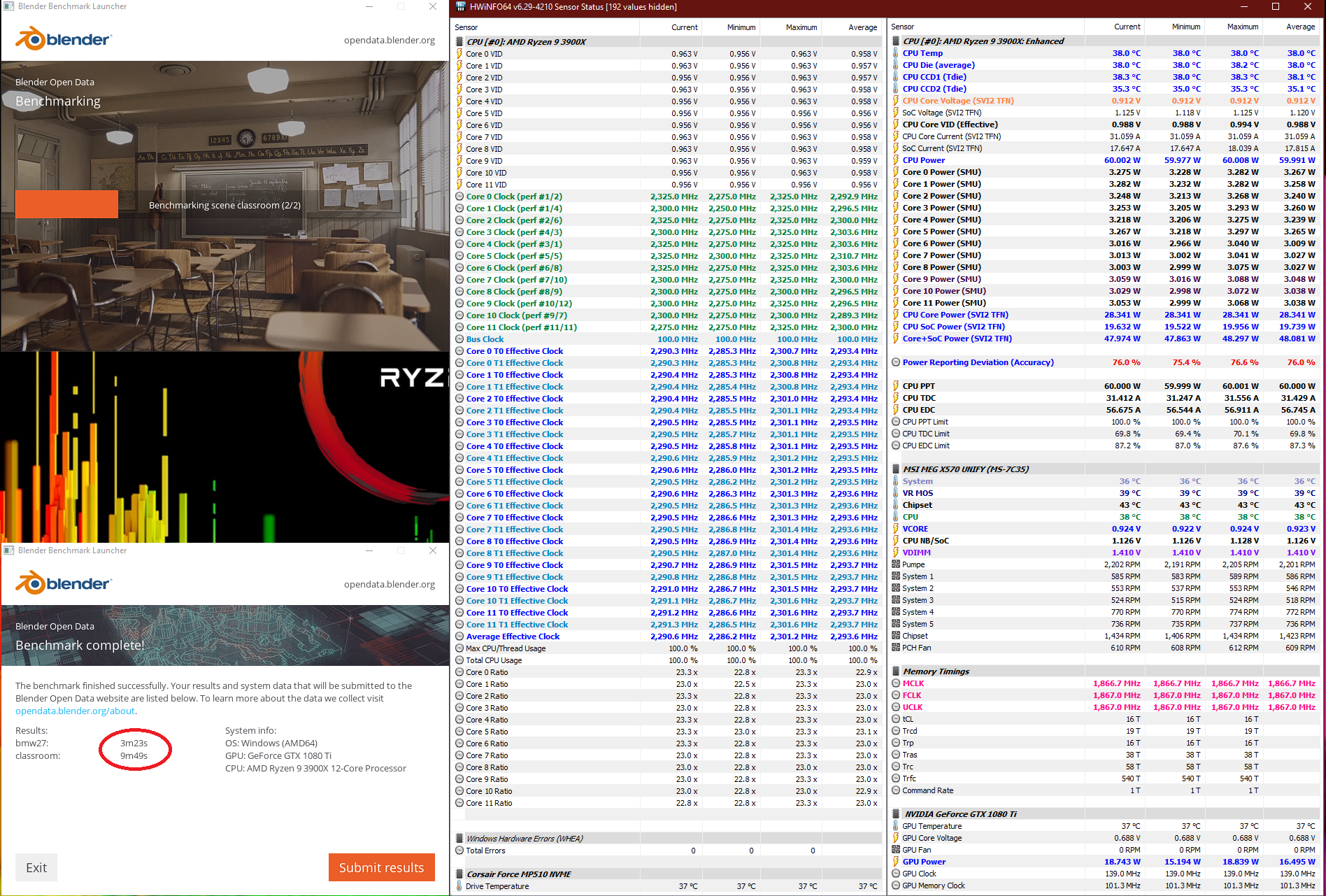
Task: Select the Command Rate row
Action: [x=1105, y=790]
